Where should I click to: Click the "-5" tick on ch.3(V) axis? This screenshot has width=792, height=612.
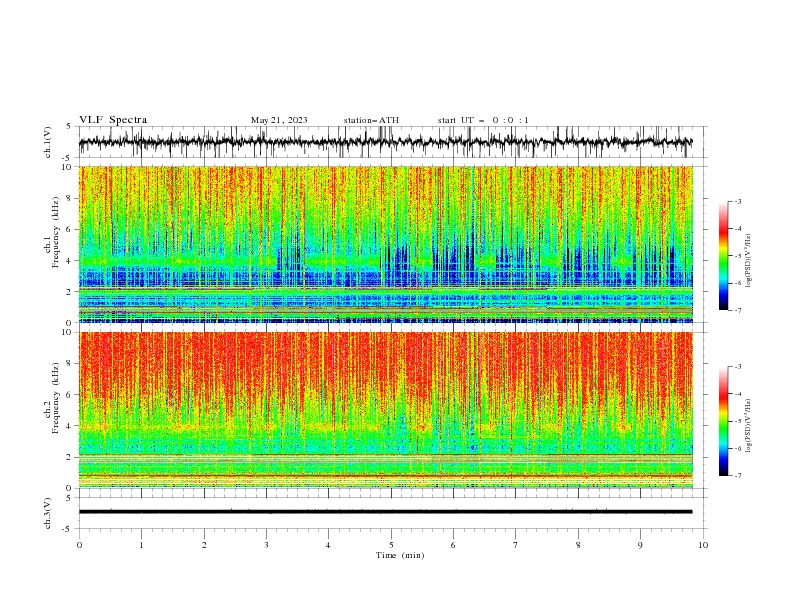pyautogui.click(x=68, y=529)
